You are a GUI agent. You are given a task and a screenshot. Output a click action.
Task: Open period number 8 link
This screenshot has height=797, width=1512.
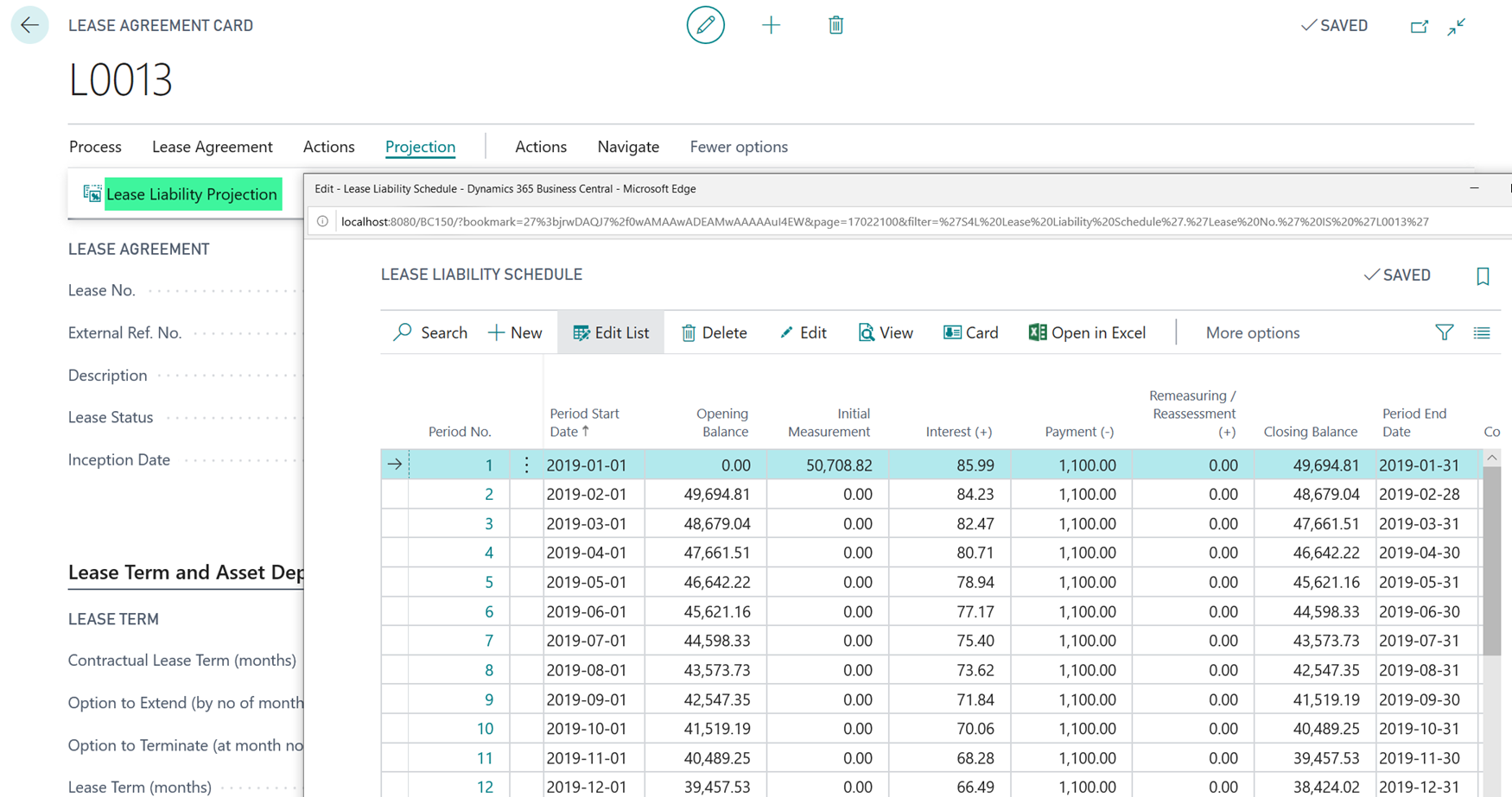488,670
